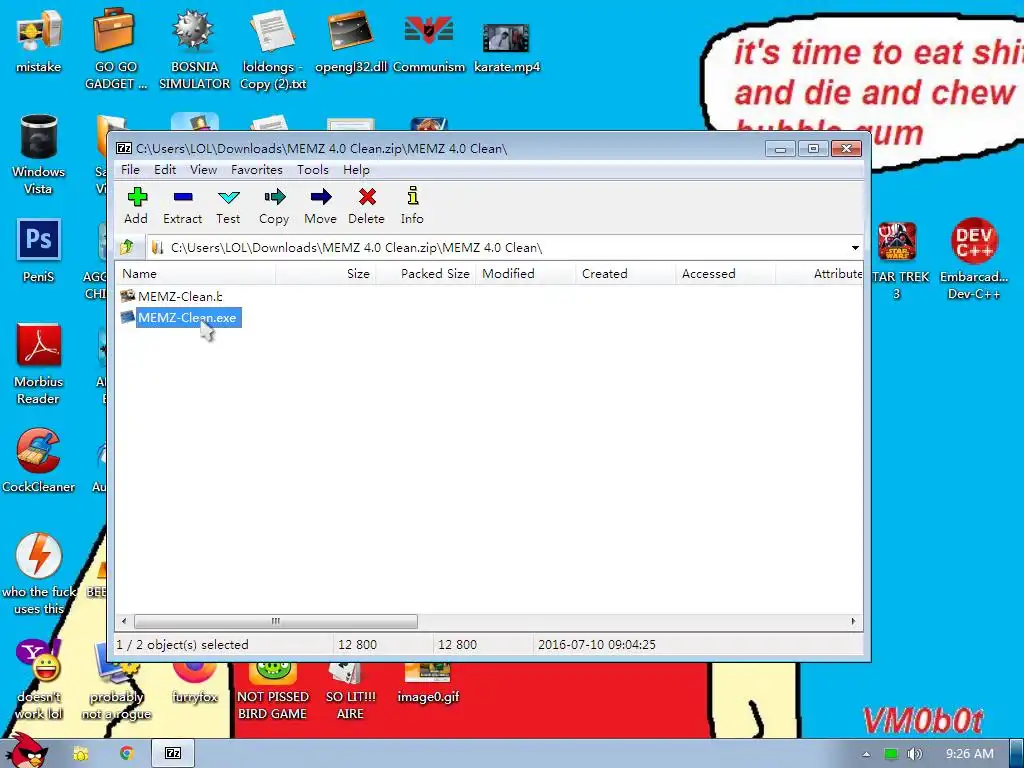Select the 'probably not a rogue' desktop icon
1024x768 pixels.
(x=116, y=682)
